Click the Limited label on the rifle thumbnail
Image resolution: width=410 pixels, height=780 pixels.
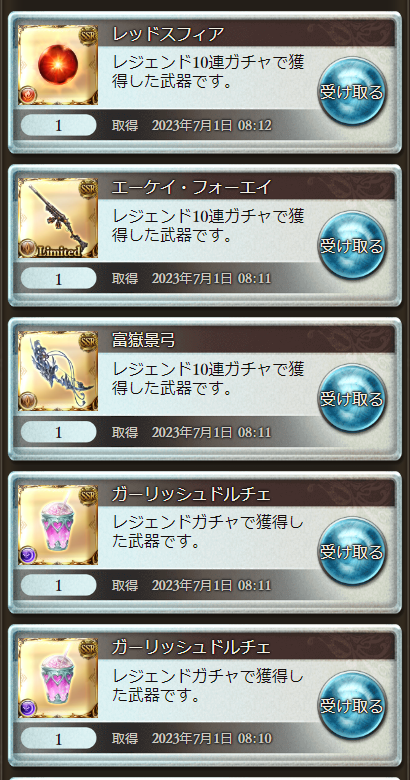[58, 252]
